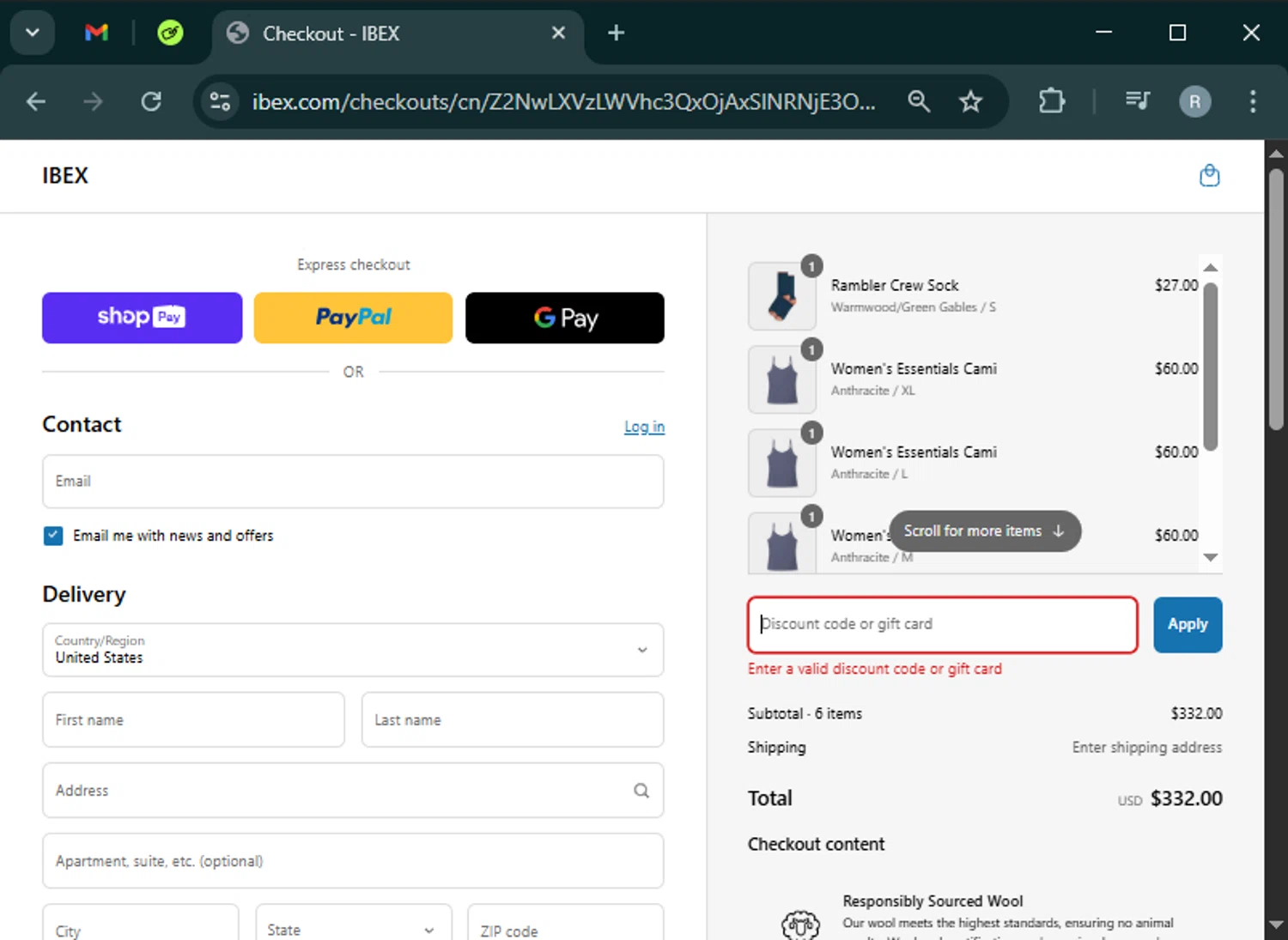Viewport: 1288px width, 940px height.
Task: Focus the First name field
Action: coord(193,720)
